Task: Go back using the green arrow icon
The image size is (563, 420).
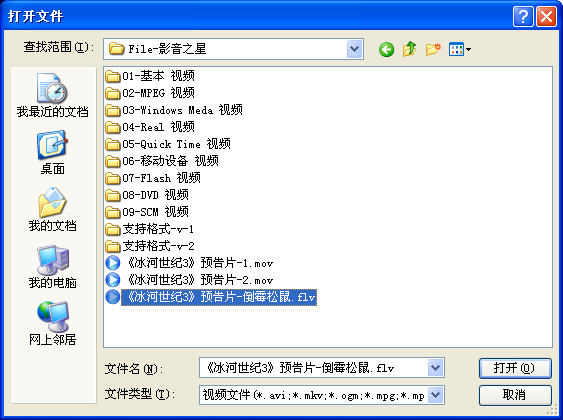Action: (x=386, y=49)
